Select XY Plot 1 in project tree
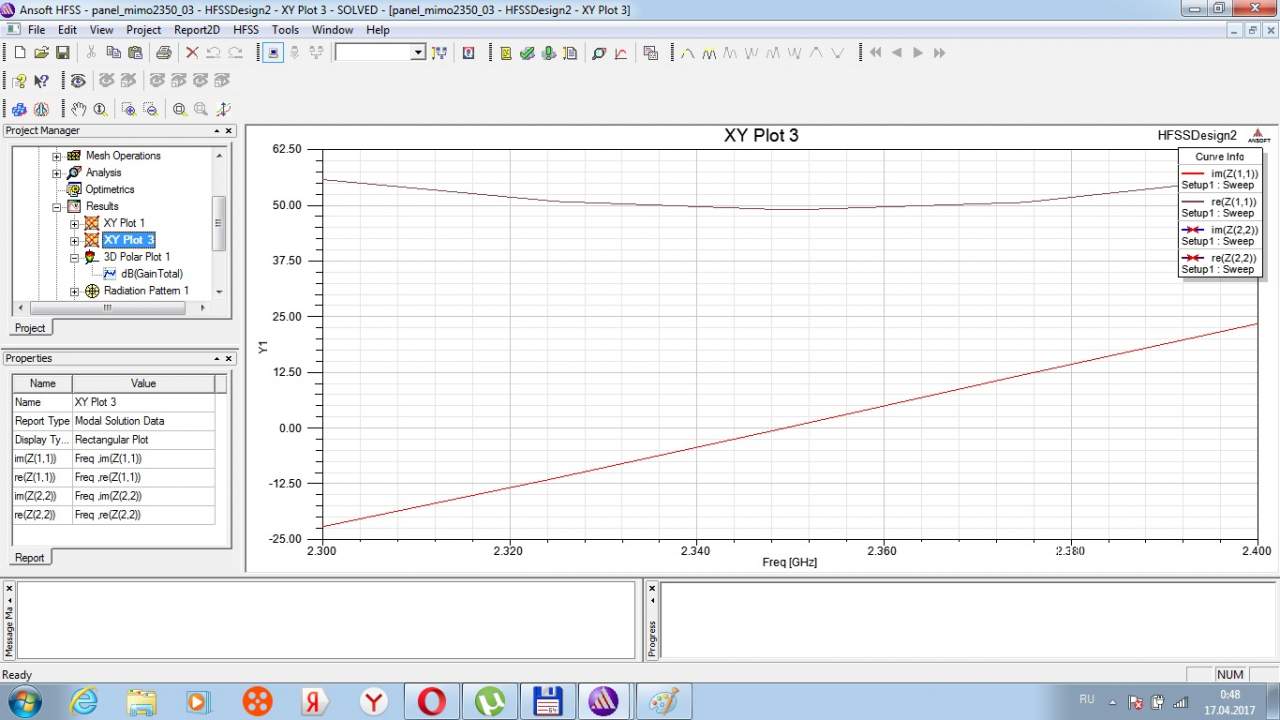This screenshot has width=1280, height=720. point(124,223)
